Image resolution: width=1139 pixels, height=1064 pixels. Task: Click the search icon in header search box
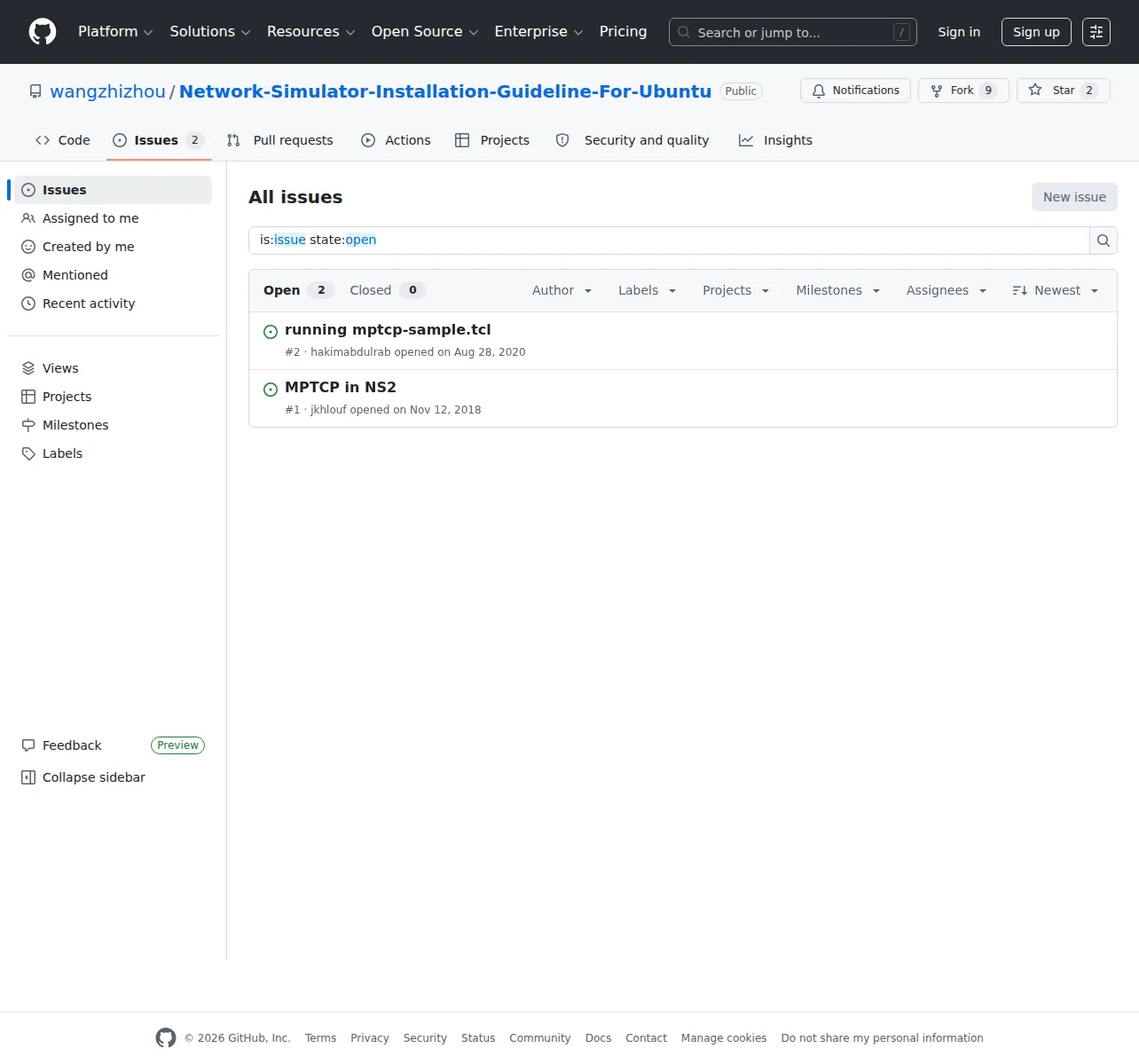(684, 32)
